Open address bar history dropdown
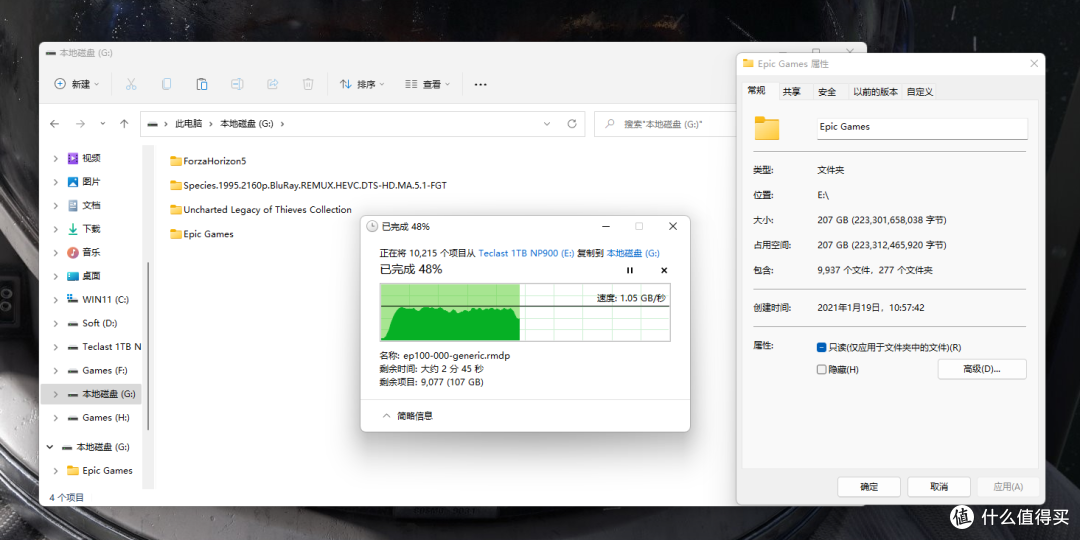 tap(547, 124)
